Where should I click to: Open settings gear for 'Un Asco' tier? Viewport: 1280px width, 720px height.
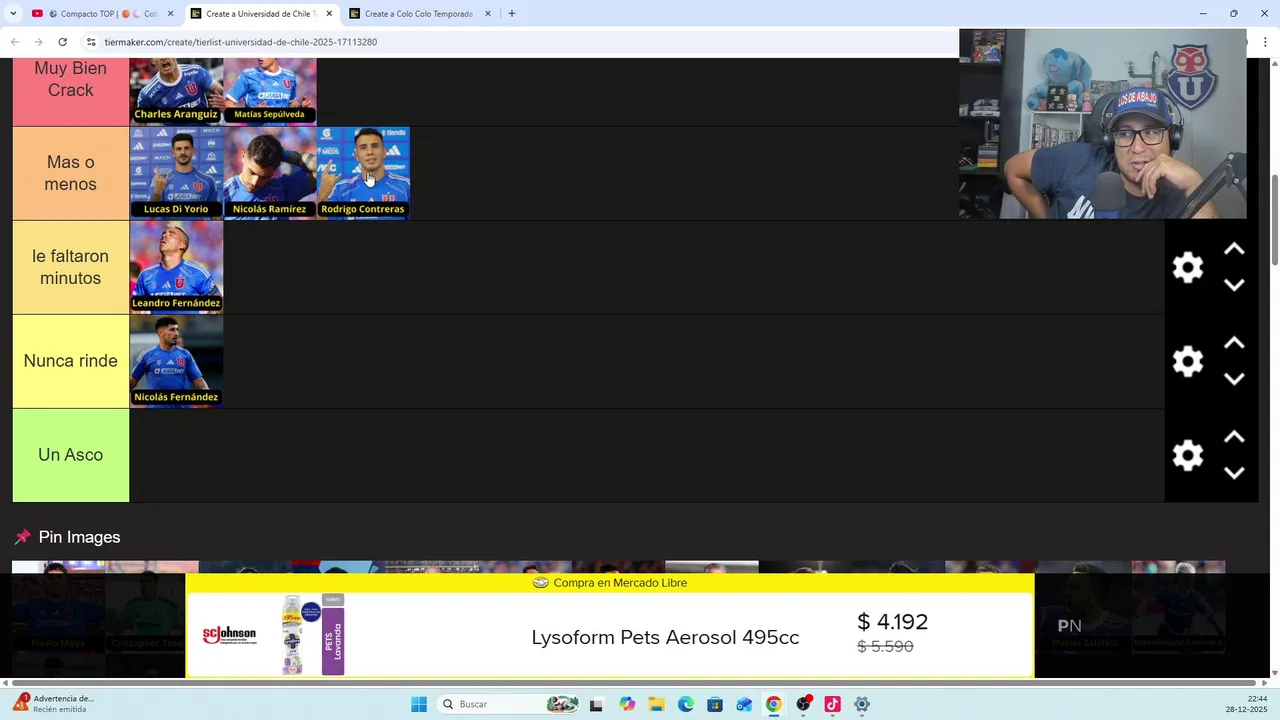(x=1188, y=455)
